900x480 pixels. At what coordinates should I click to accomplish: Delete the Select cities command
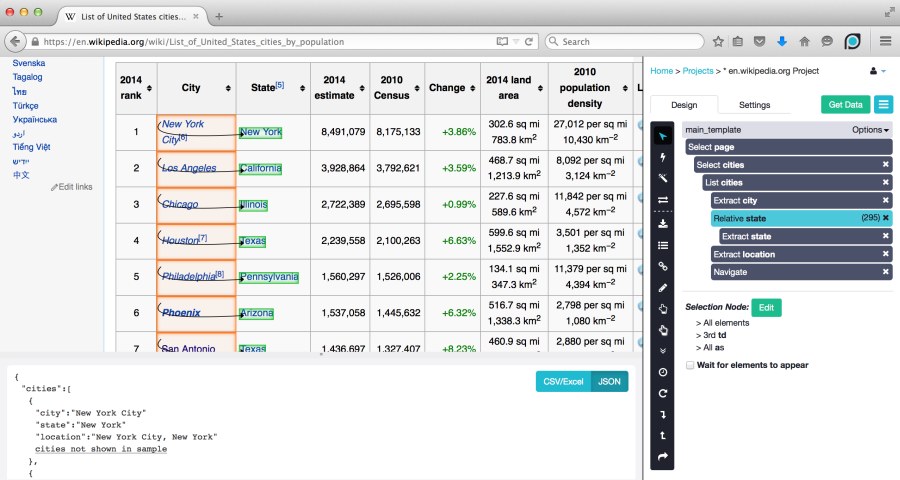coord(886,164)
